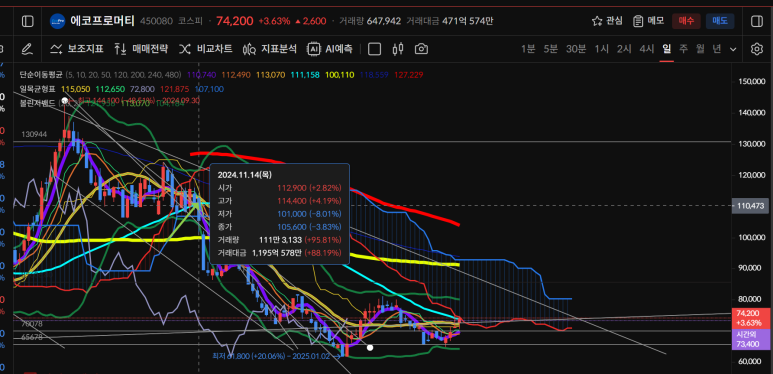Click the red 매수 buy button
This screenshot has height=374, width=773.
coord(686,21)
